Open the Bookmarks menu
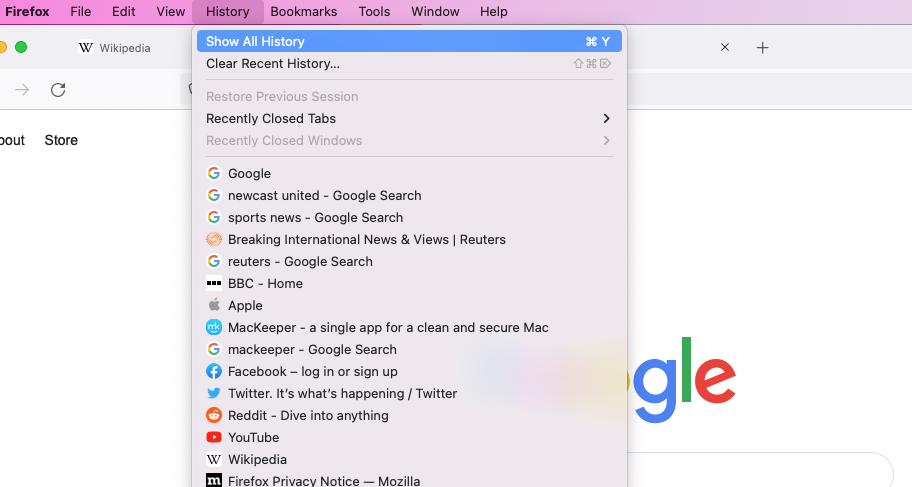Image resolution: width=912 pixels, height=487 pixels. pos(304,12)
